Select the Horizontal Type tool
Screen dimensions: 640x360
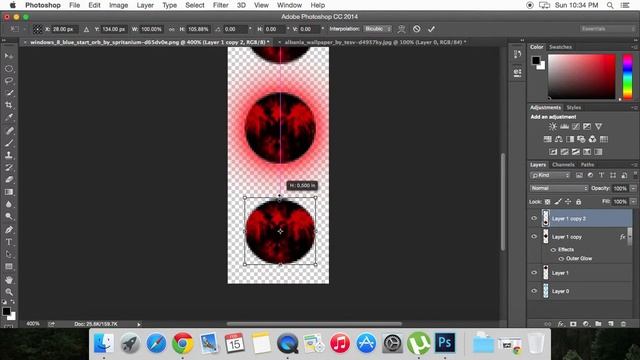9,242
